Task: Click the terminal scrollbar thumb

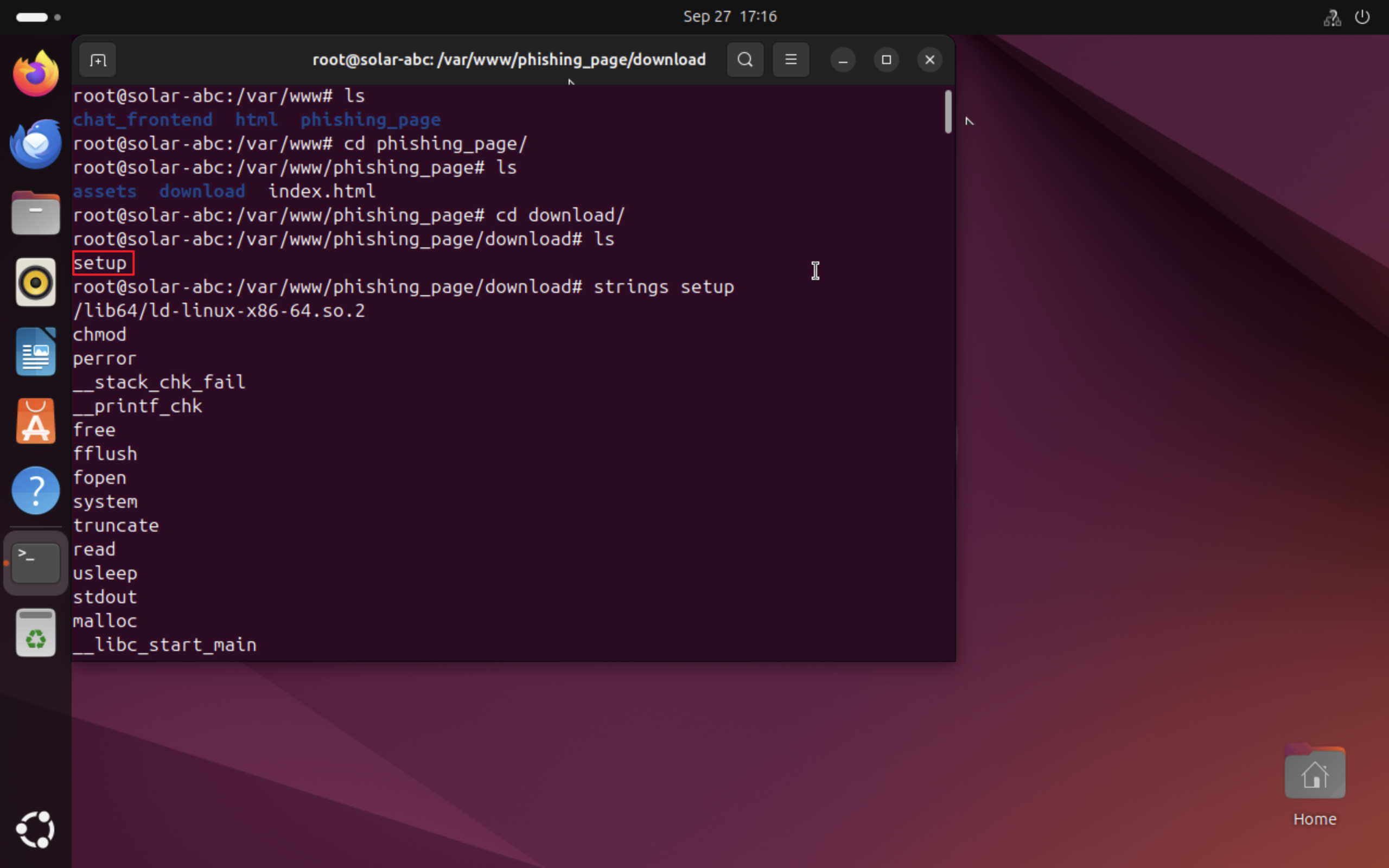Action: coord(948,112)
